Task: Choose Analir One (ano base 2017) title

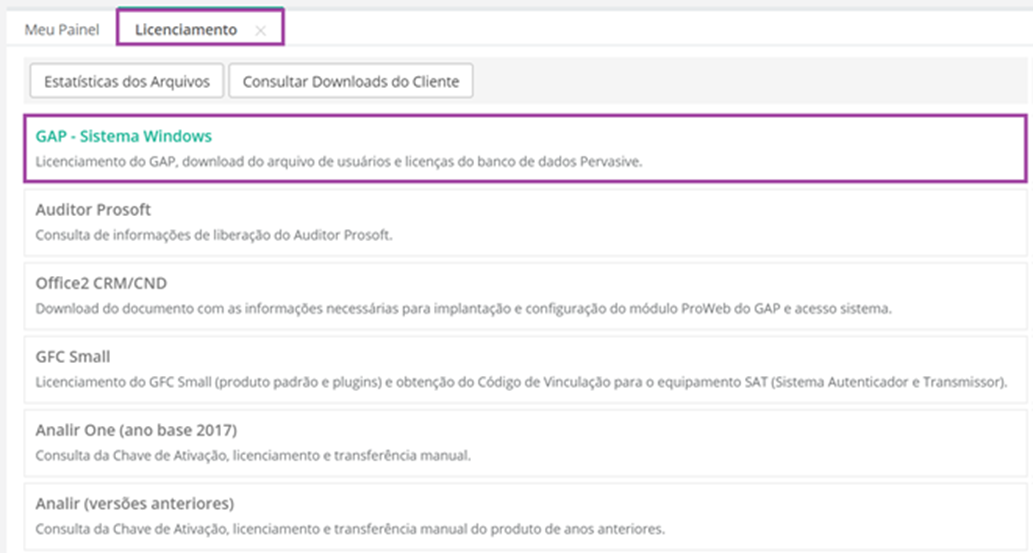Action: tap(136, 430)
